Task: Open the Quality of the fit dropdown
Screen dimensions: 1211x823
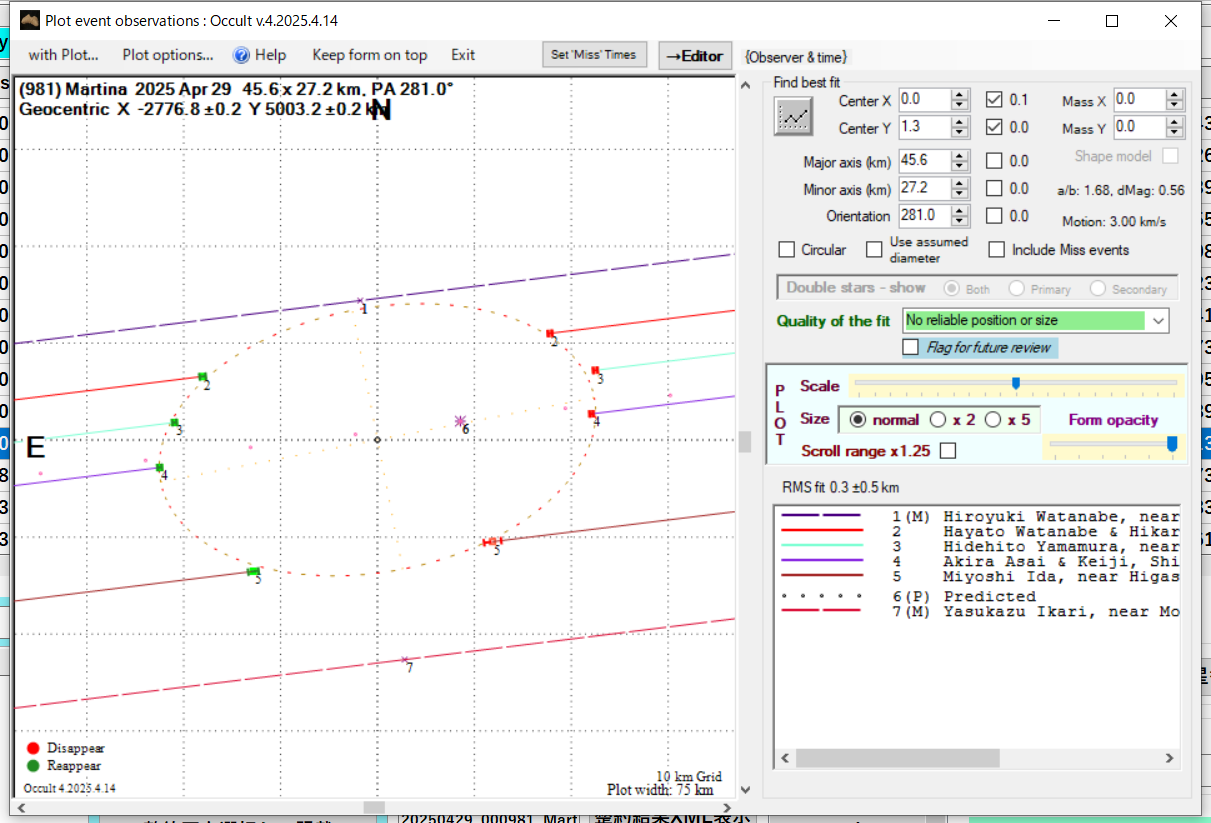Action: point(1158,321)
